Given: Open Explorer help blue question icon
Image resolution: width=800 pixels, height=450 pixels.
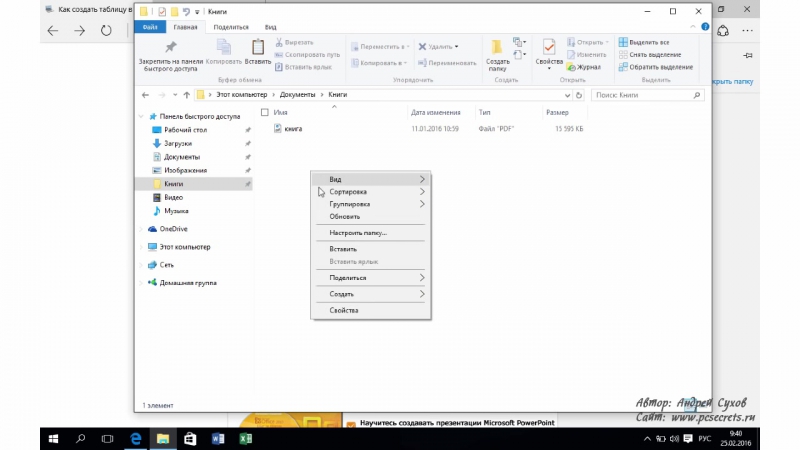Looking at the screenshot, I should point(705,27).
